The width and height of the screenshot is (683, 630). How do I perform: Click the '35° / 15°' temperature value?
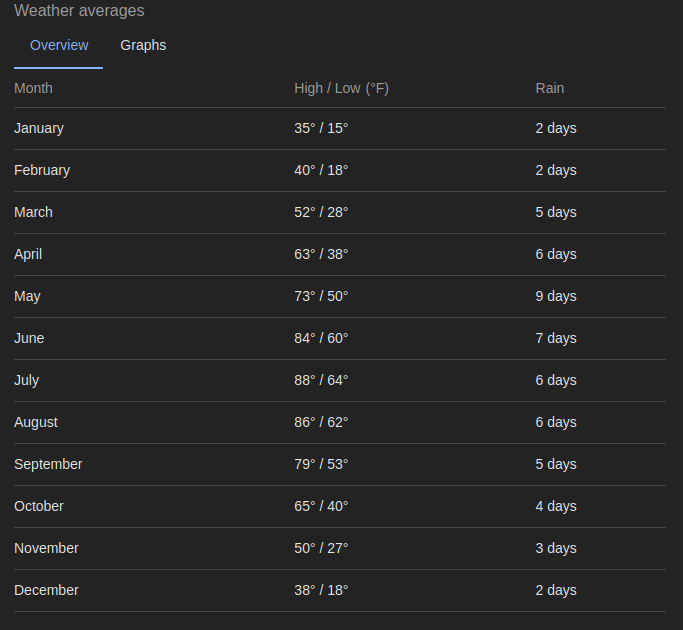(x=321, y=128)
